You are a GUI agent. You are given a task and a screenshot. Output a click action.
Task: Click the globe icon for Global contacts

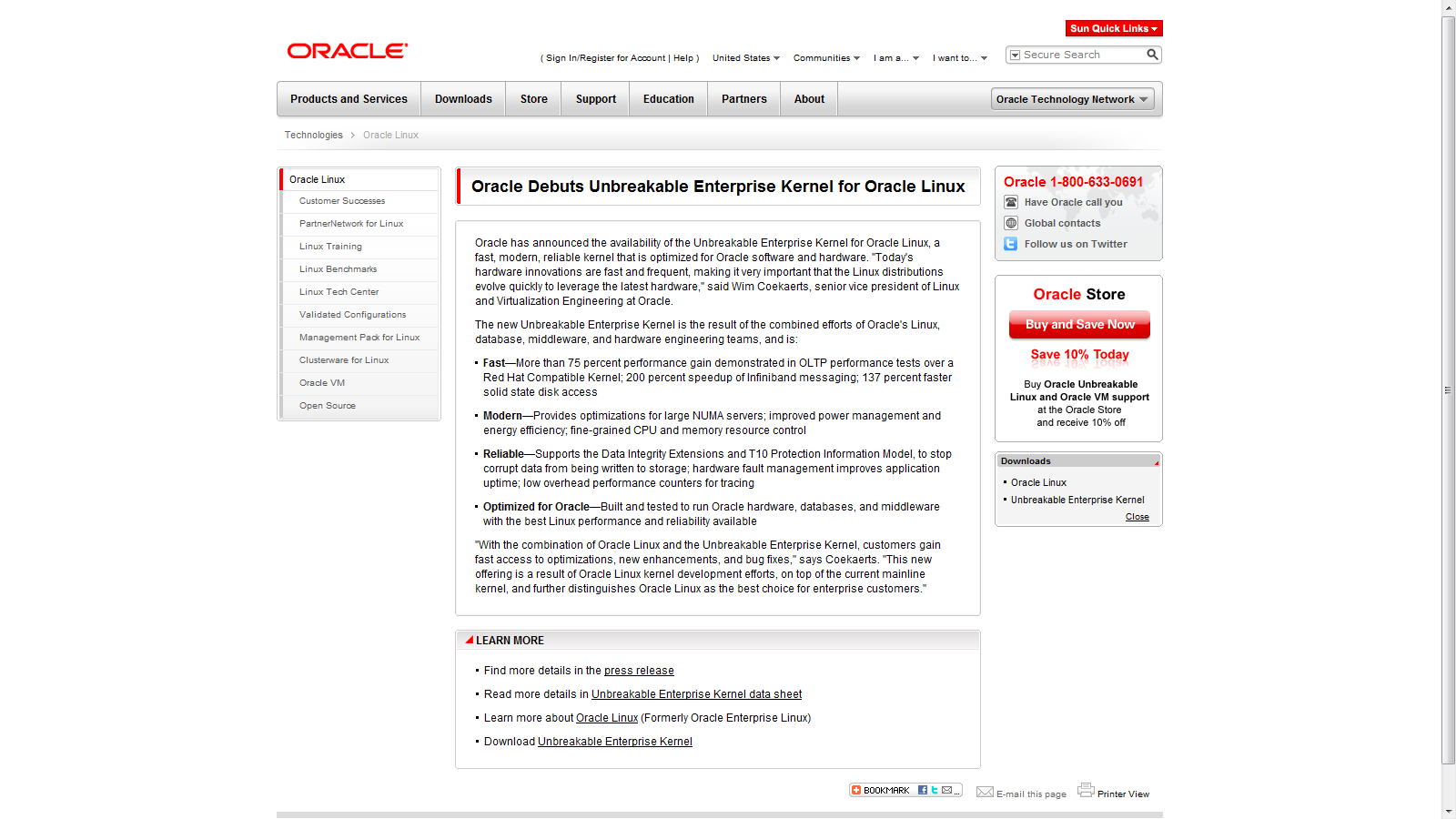tap(1010, 223)
